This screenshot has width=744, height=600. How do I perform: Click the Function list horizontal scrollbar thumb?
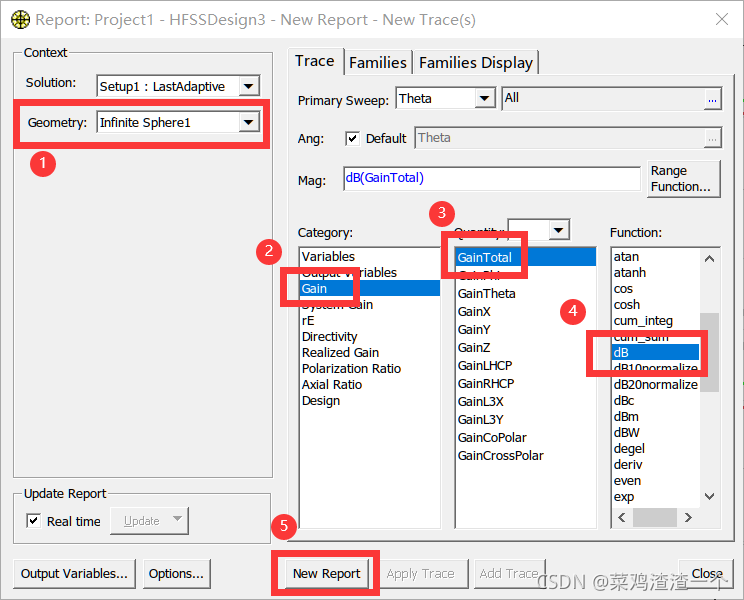click(x=655, y=517)
